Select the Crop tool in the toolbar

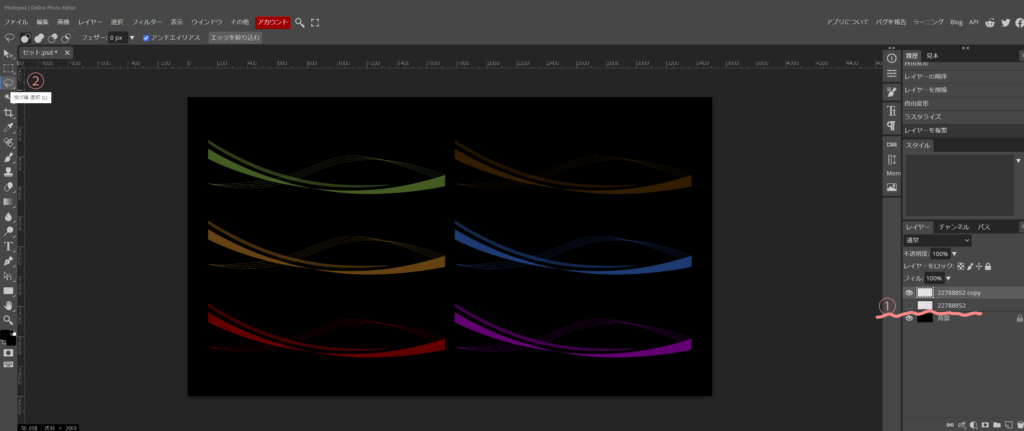8,113
